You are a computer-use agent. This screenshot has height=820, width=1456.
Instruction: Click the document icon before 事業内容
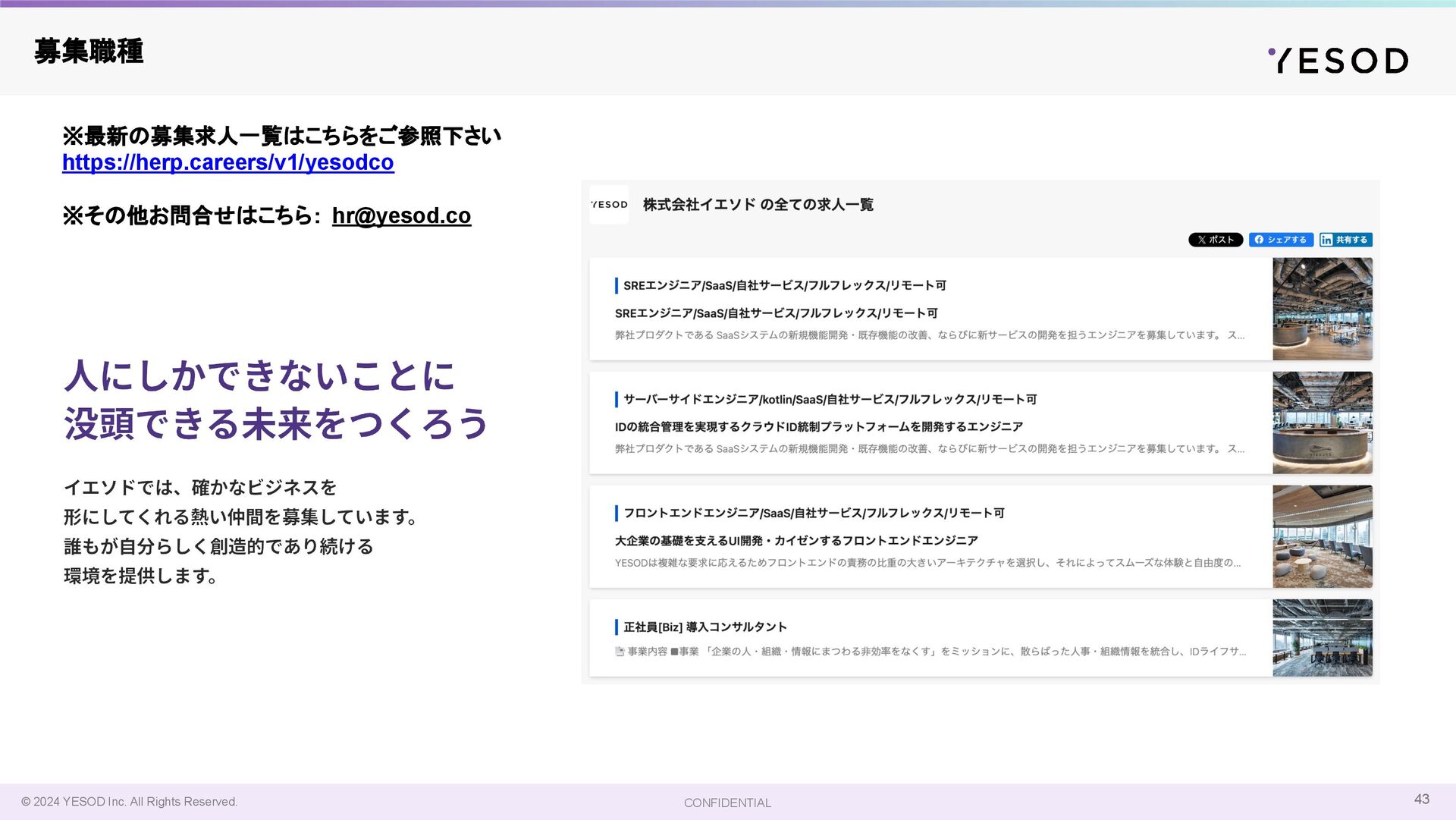(x=620, y=652)
